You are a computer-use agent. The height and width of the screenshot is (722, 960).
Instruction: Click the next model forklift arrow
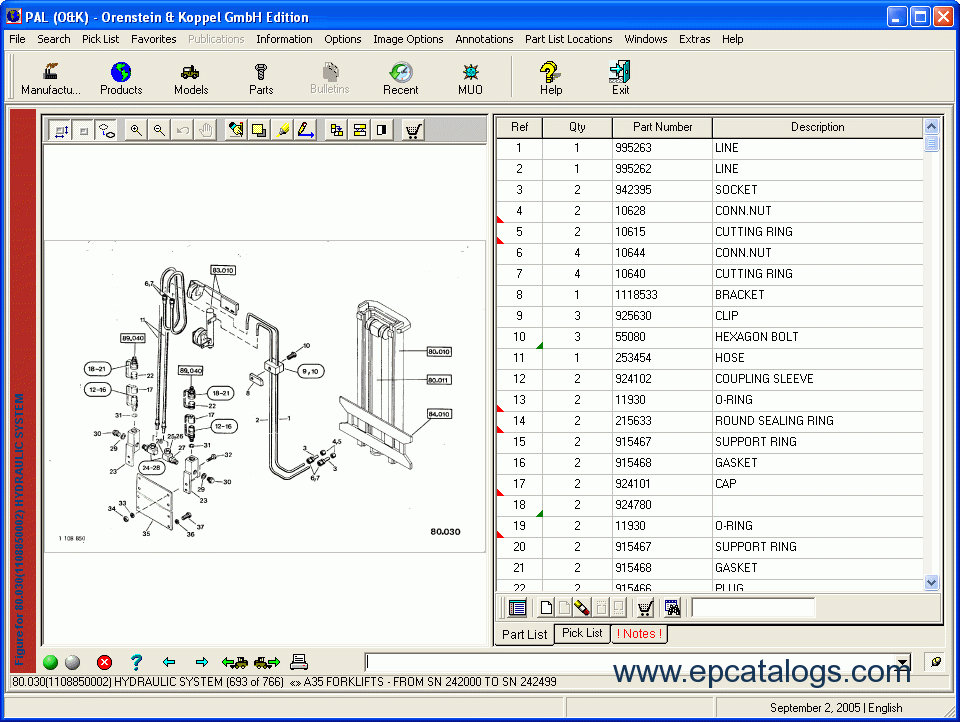click(x=267, y=662)
